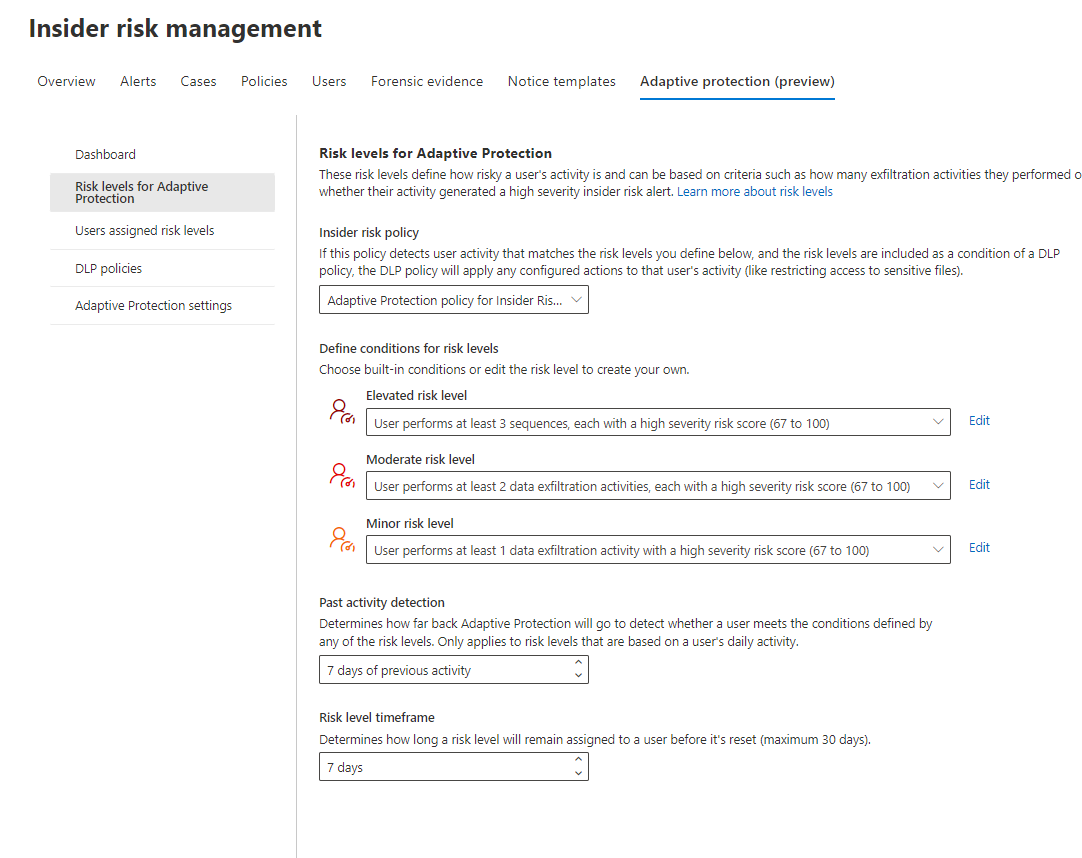Expand the Elevated risk level condition dropdown
1082x858 pixels.
click(x=658, y=423)
